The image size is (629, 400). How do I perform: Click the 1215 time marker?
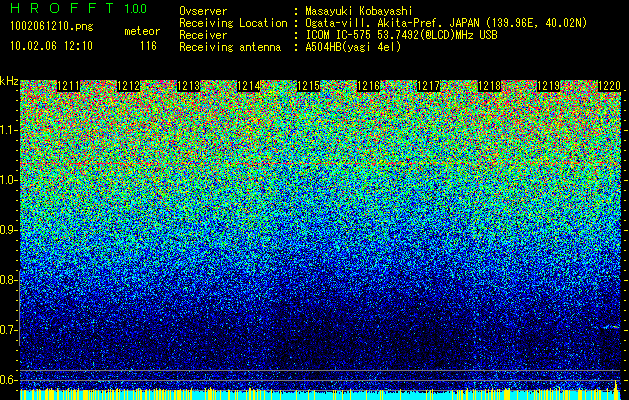pos(308,86)
